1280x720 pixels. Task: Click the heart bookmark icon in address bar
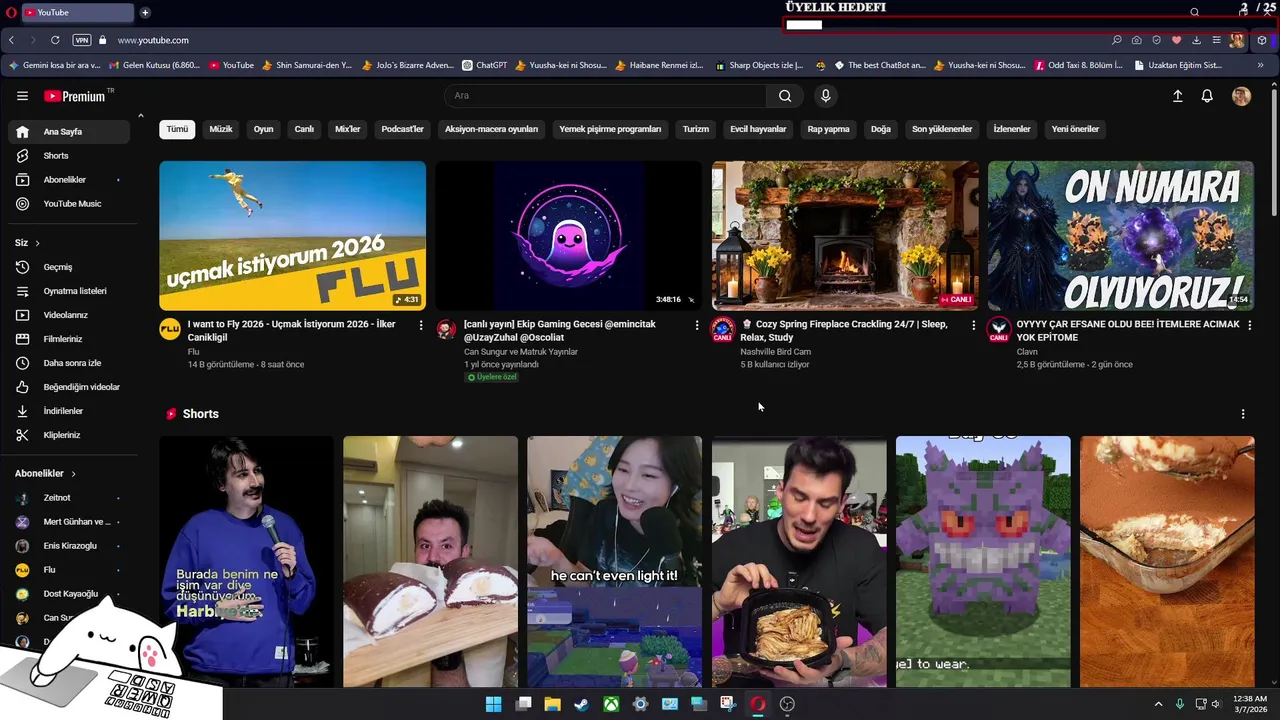[1176, 40]
